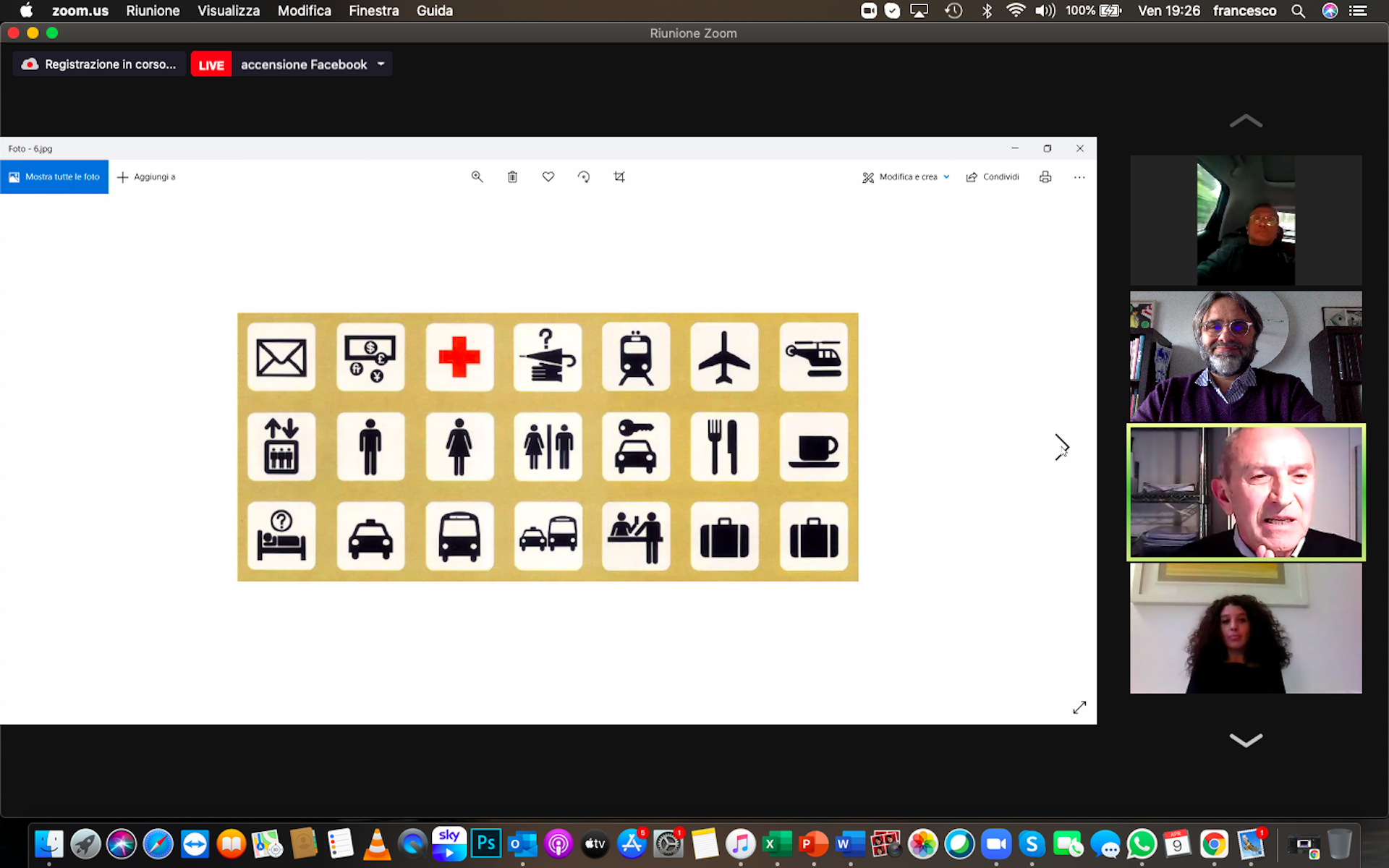The image size is (1389, 868).
Task: Select the crop tool icon
Action: 619,176
